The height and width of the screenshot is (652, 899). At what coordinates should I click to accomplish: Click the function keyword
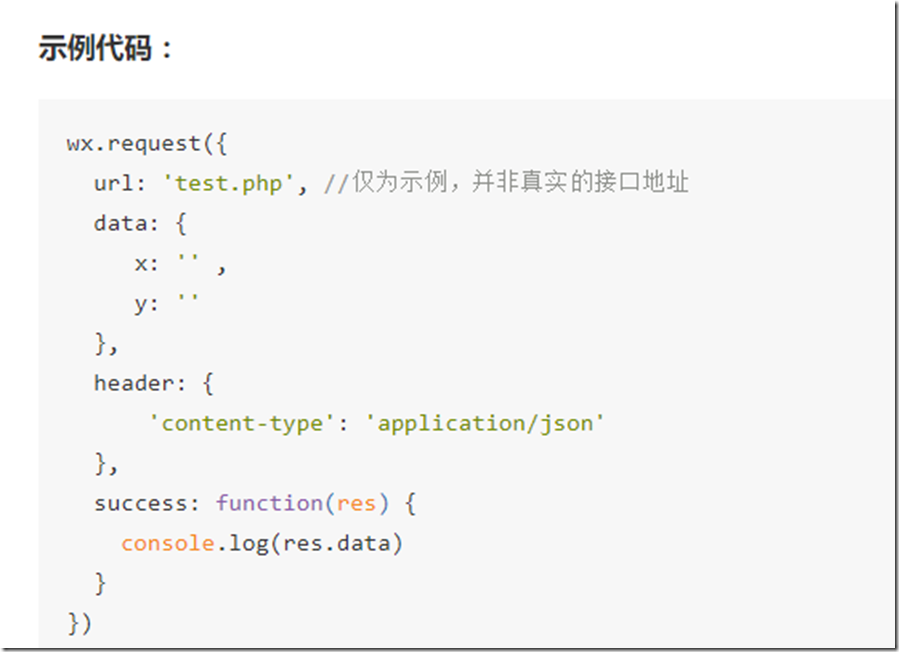(x=269, y=503)
